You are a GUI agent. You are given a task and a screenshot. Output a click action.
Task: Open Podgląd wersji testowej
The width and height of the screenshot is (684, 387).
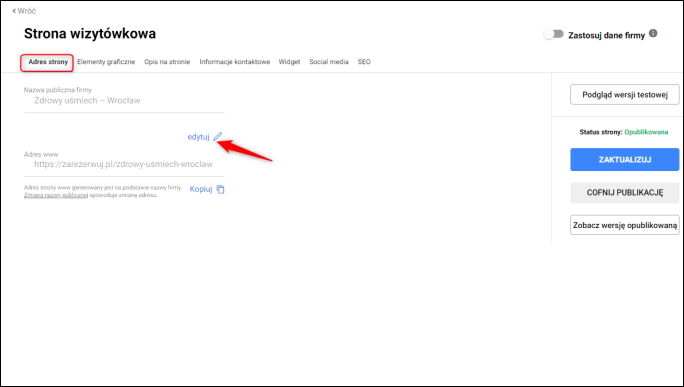625,95
